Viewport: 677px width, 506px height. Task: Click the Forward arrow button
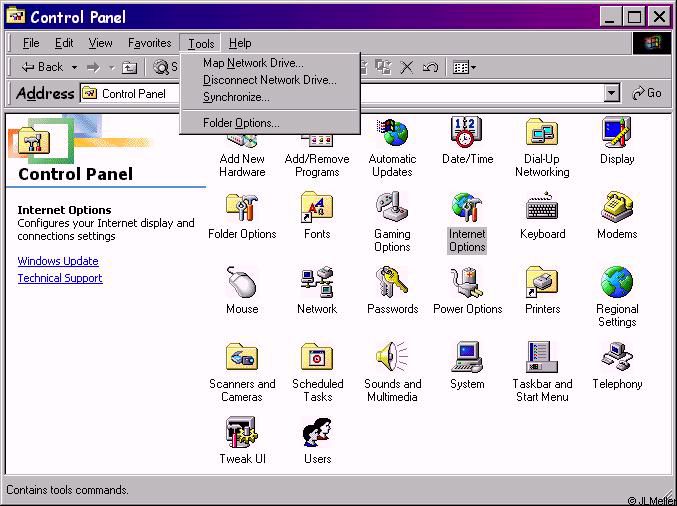click(93, 67)
